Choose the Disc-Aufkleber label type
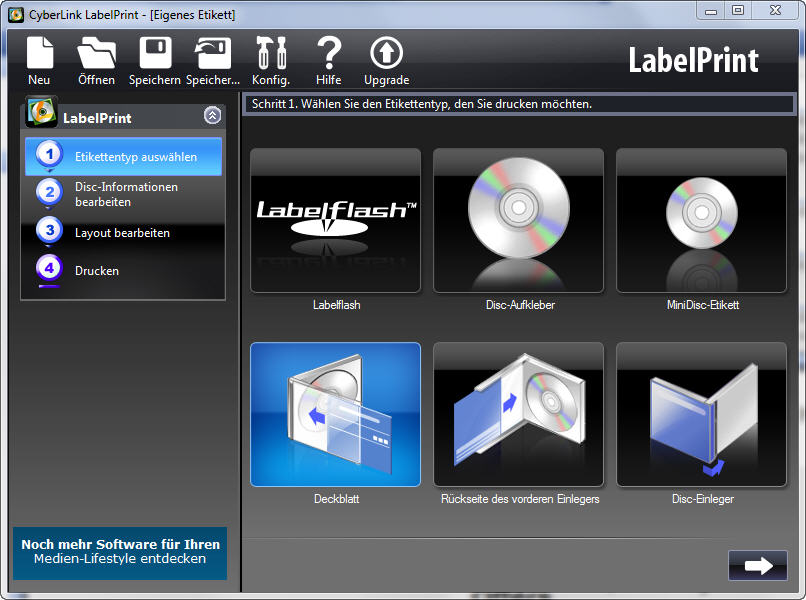Viewport: 806px width, 600px height. pyautogui.click(x=519, y=221)
